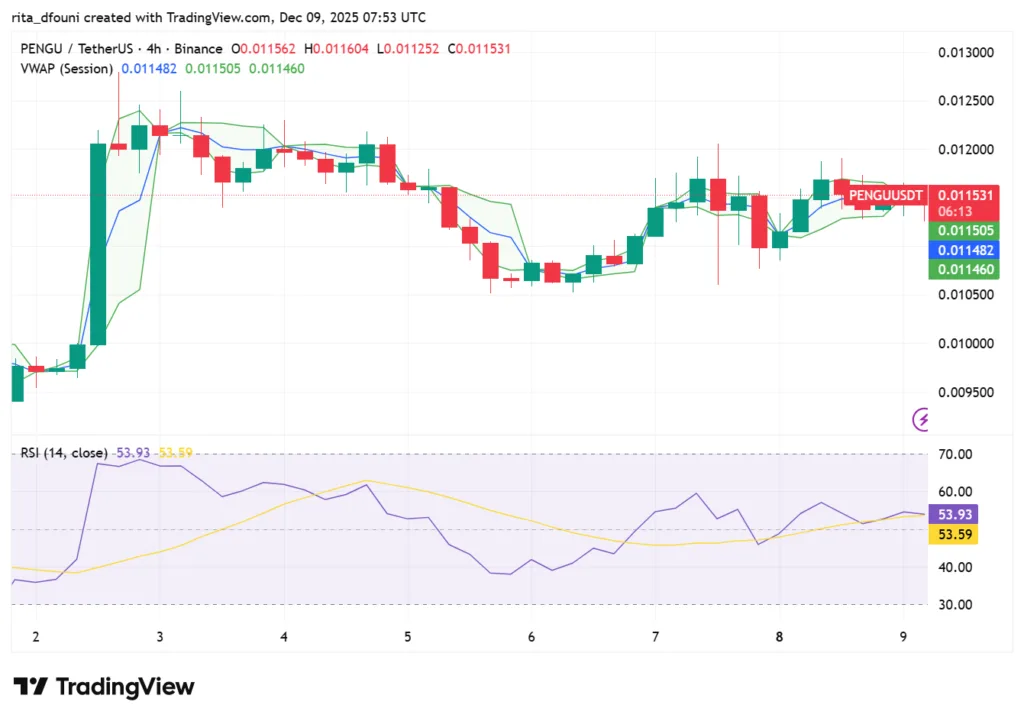Click the RSI (14, close) legend
1024x721 pixels.
62,452
